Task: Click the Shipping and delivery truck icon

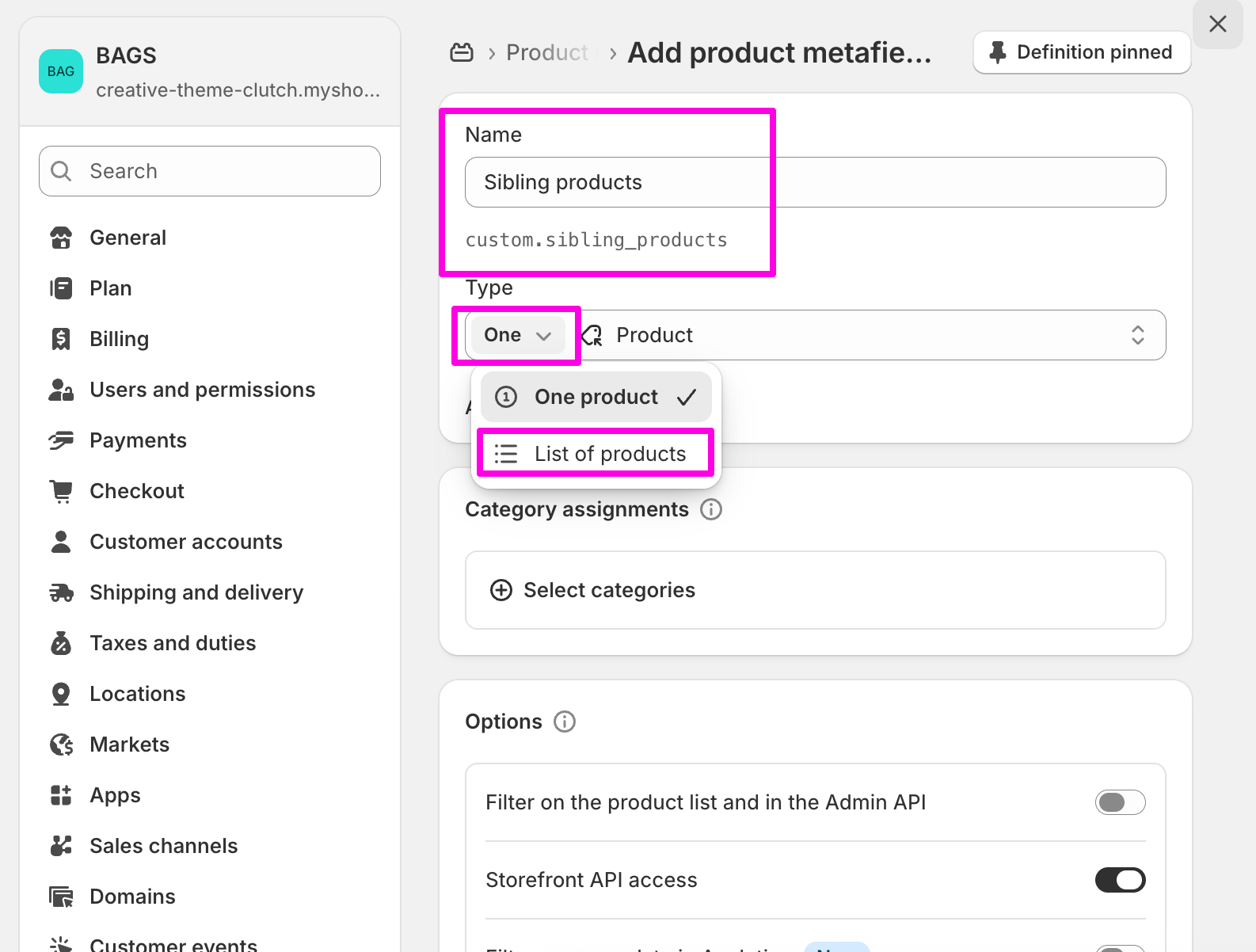Action: [x=60, y=592]
